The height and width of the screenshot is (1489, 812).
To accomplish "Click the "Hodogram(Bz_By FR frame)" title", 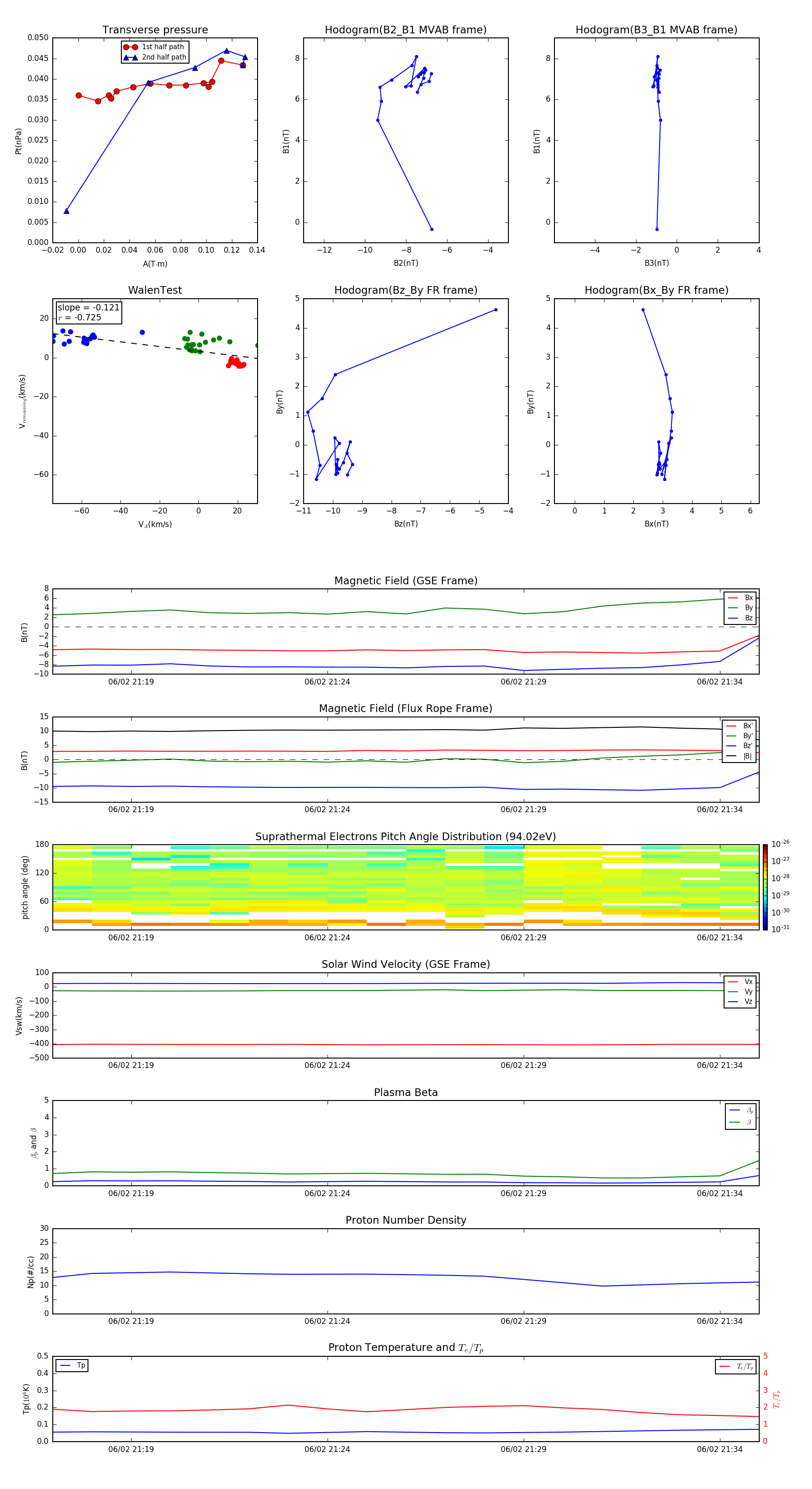I will point(406,290).
